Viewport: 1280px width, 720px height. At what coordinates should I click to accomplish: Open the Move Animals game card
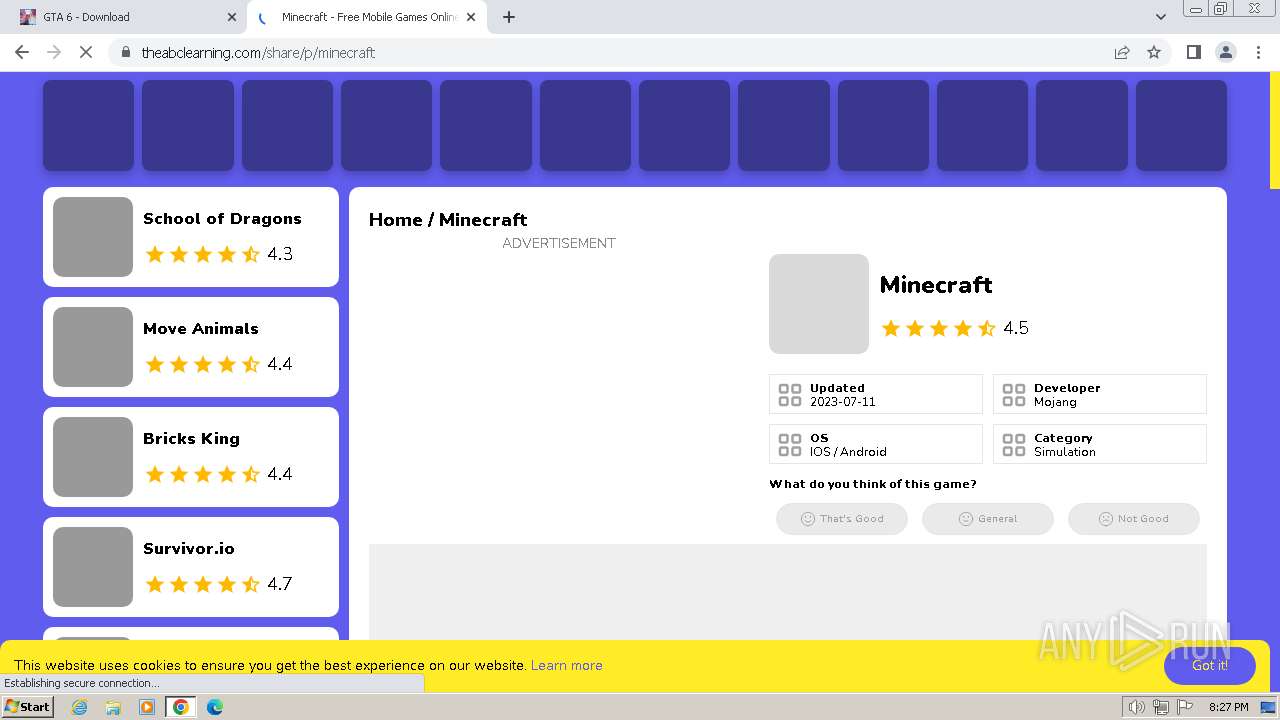coord(191,347)
